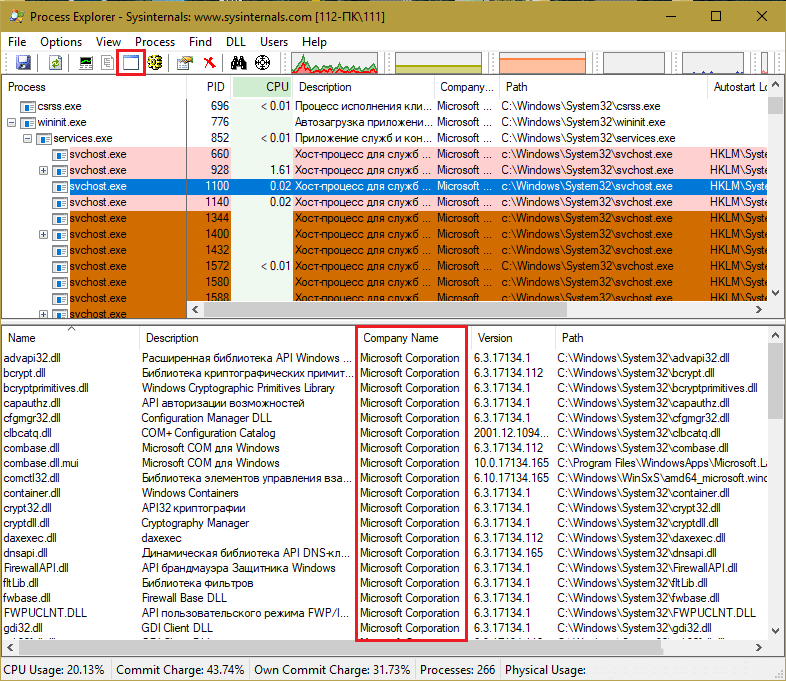
Task: Click the crosshair Find Window's Process icon
Action: [262, 63]
